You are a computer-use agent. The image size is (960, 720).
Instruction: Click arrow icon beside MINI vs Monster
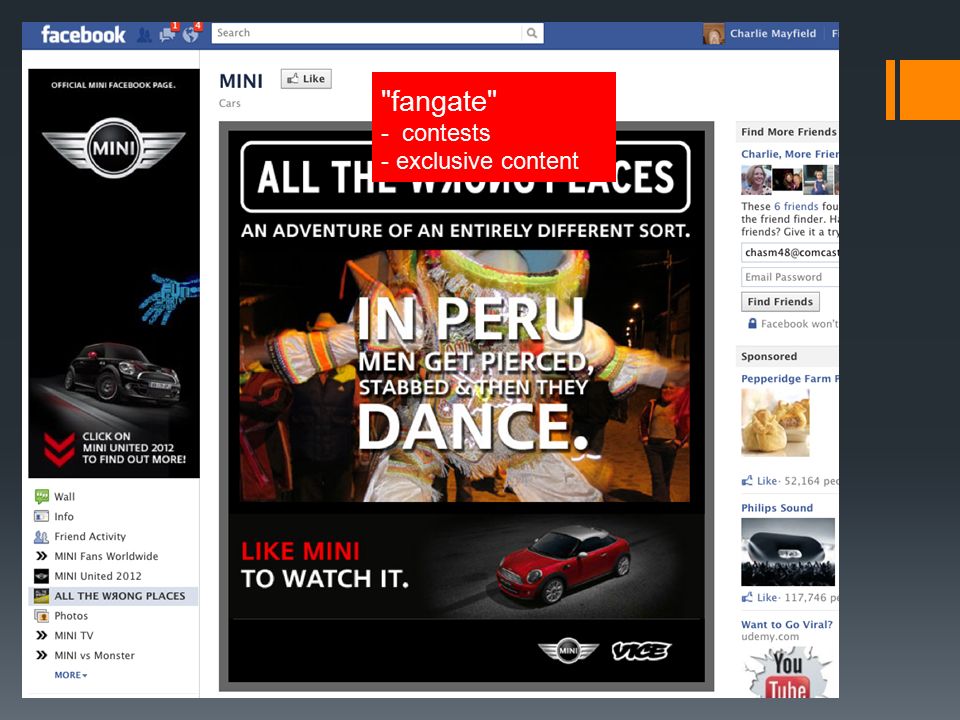pos(41,655)
